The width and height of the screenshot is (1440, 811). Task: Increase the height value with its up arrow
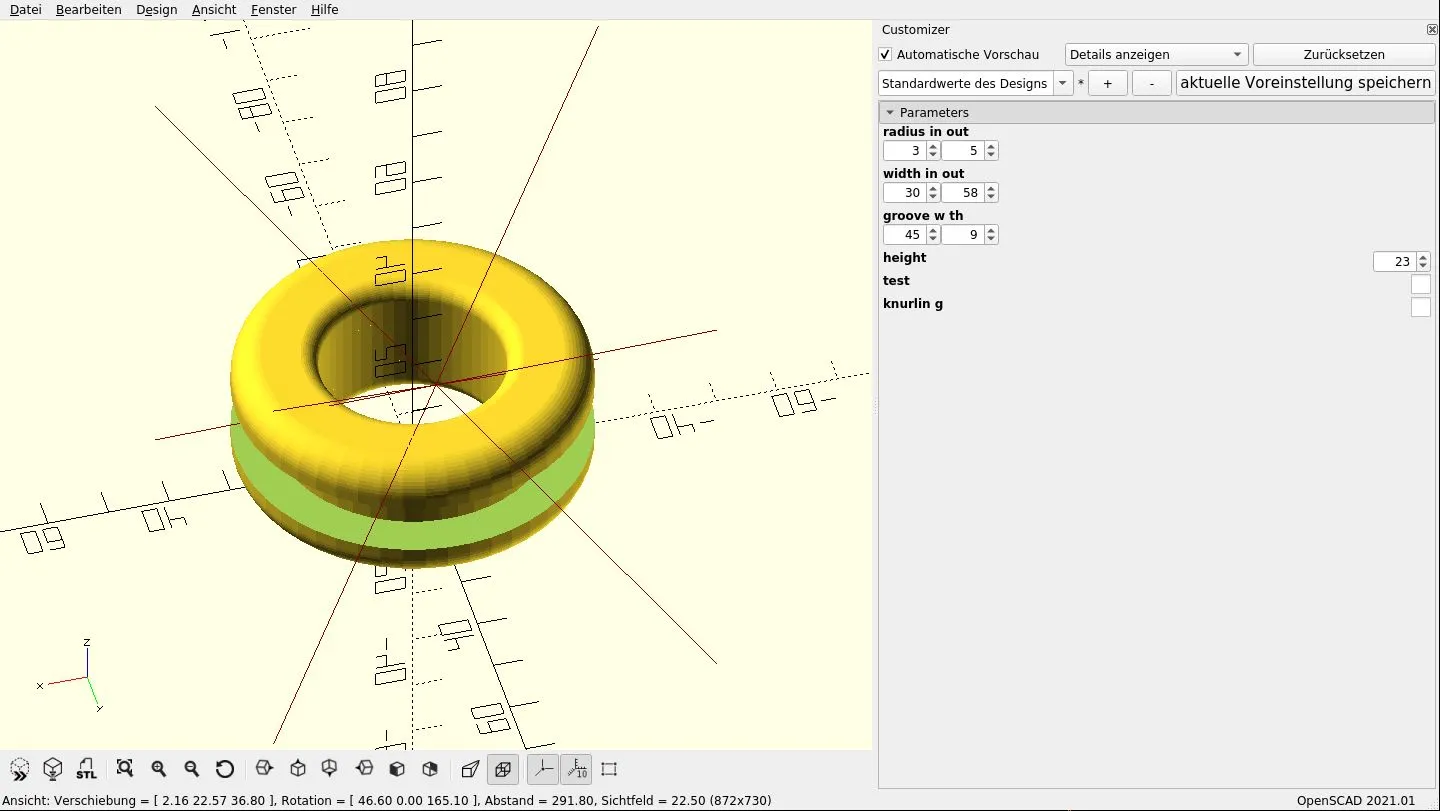[1423, 257]
